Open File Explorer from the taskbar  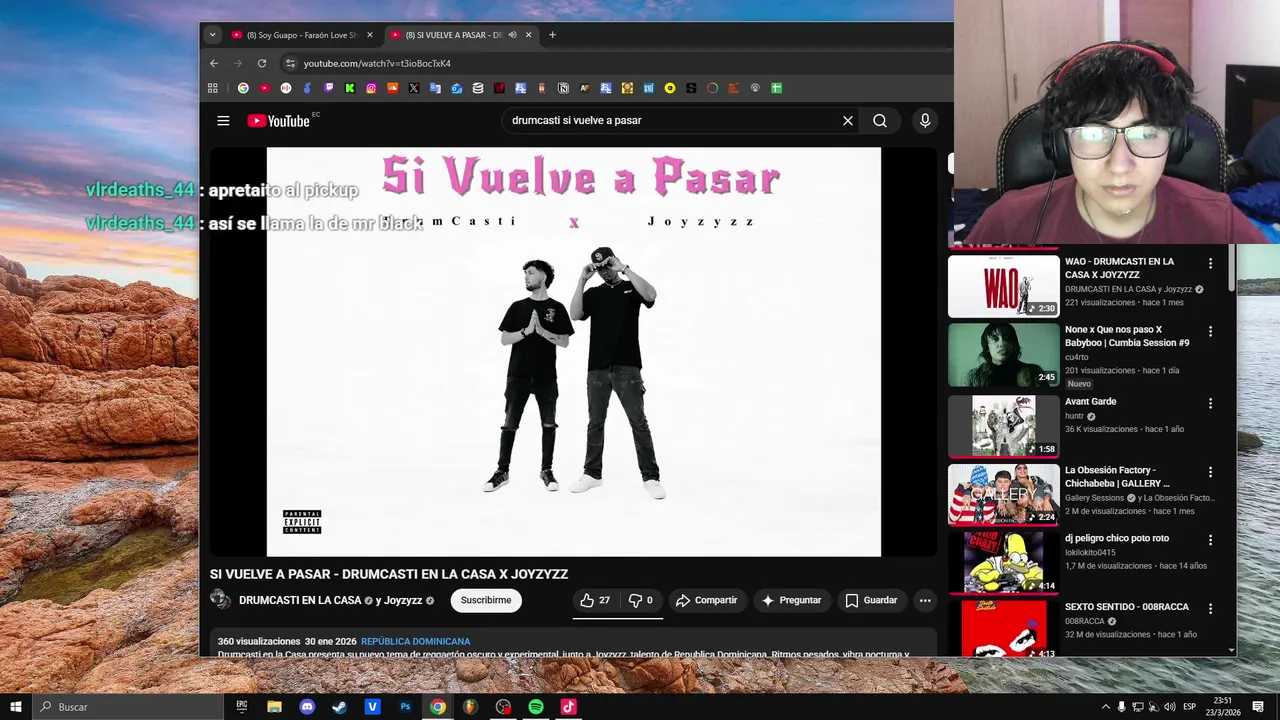[x=274, y=707]
